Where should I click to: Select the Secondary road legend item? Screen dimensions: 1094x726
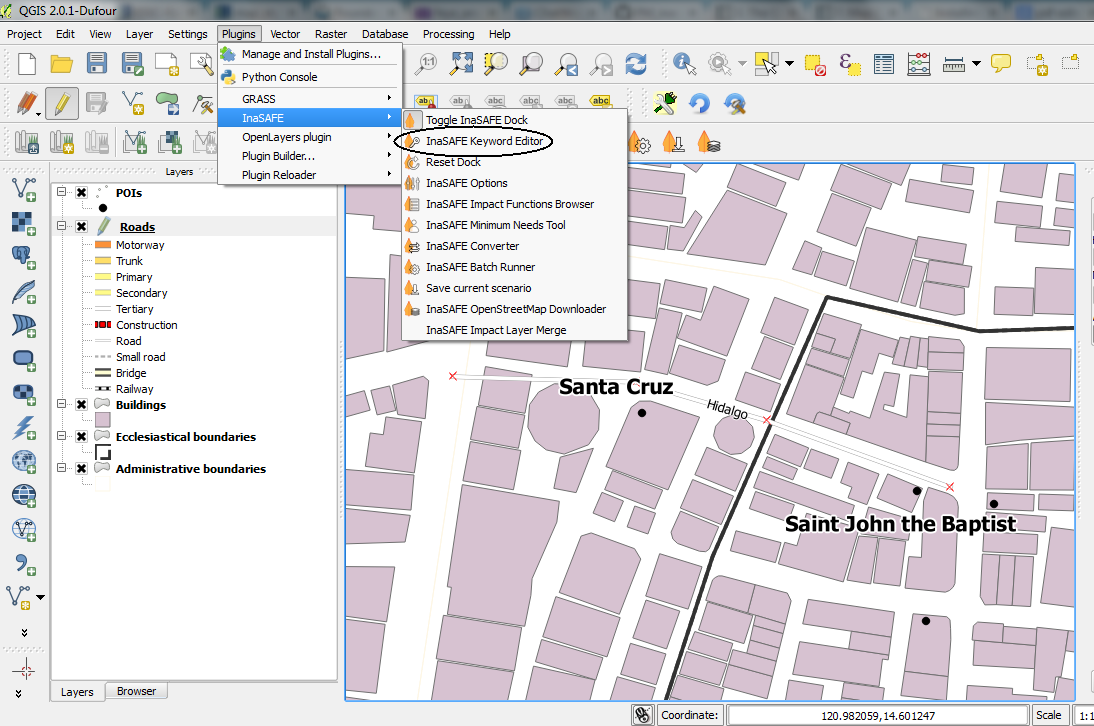click(x=141, y=293)
